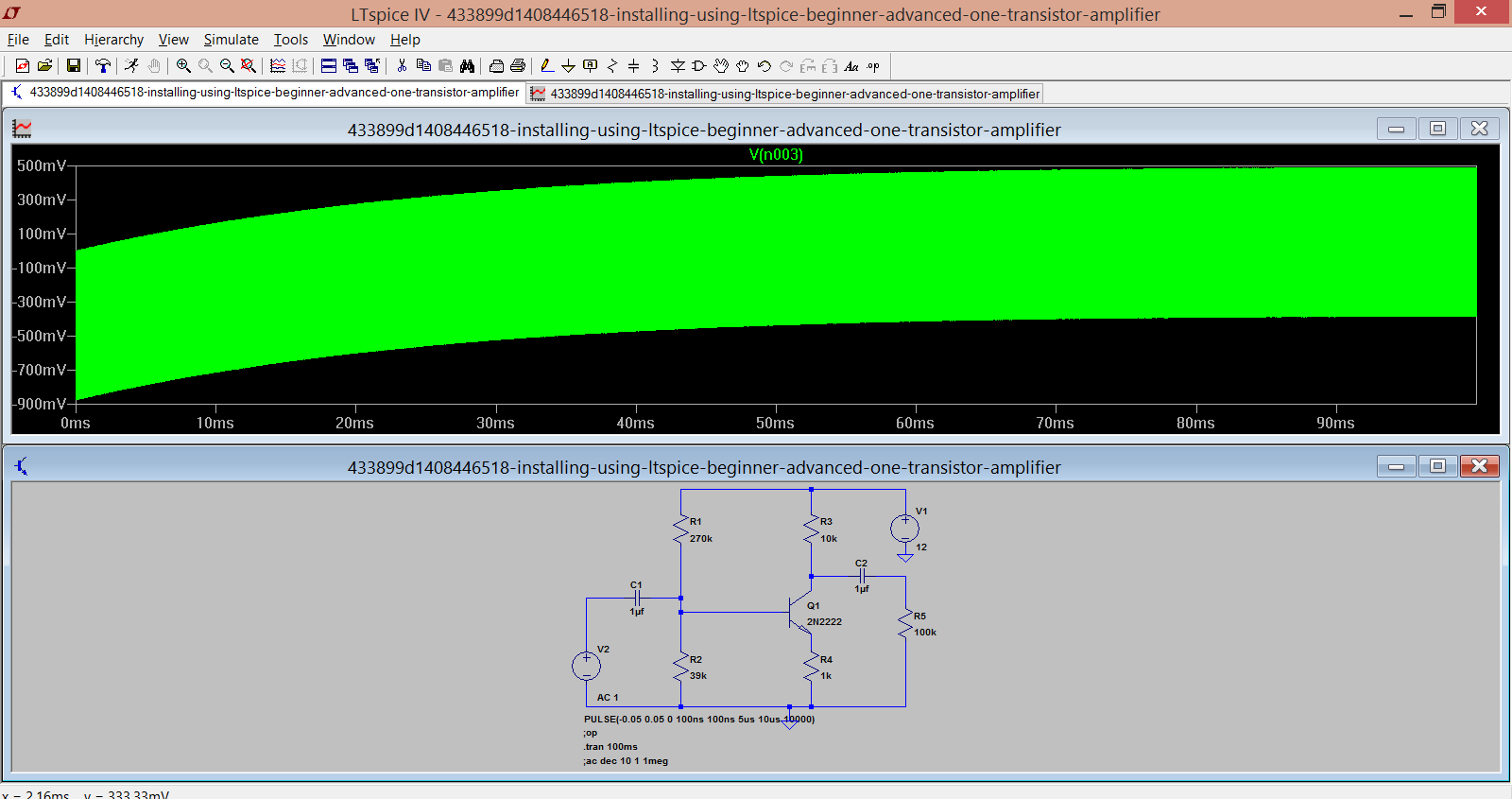Place a Ground symbol tool
1512x799 pixels.
click(x=568, y=66)
